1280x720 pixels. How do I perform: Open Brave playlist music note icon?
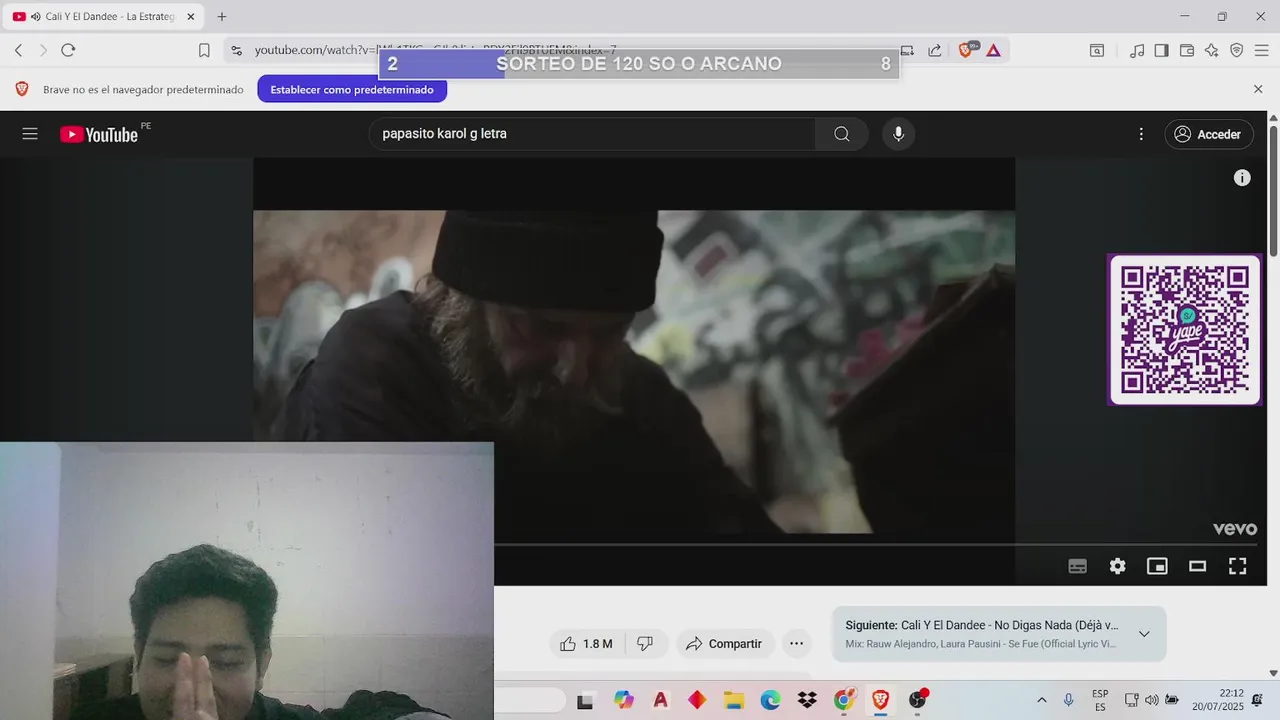click(1137, 50)
